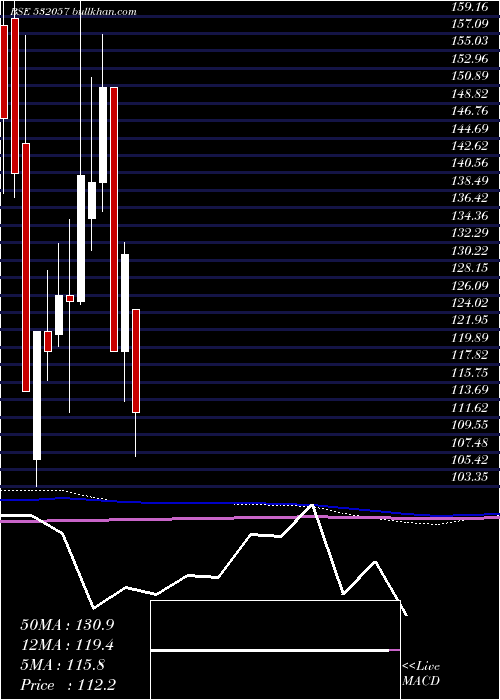
Task: Click the <<Live MACD label
Action: (421, 674)
